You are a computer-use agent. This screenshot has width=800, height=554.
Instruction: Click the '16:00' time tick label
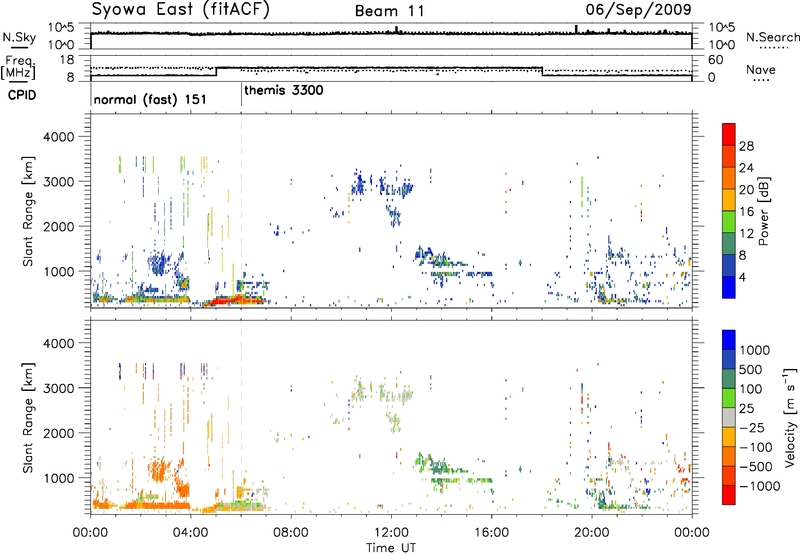491,533
